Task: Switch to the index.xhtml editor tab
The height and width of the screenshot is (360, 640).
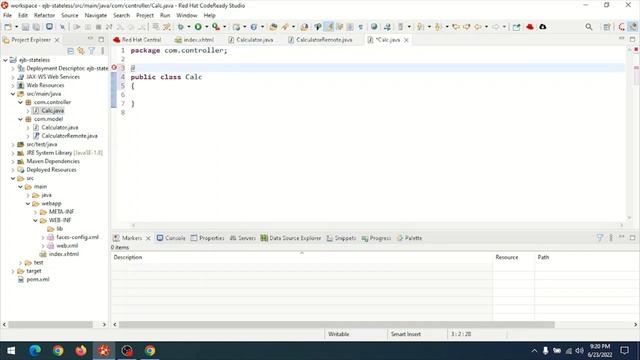Action: (x=194, y=40)
